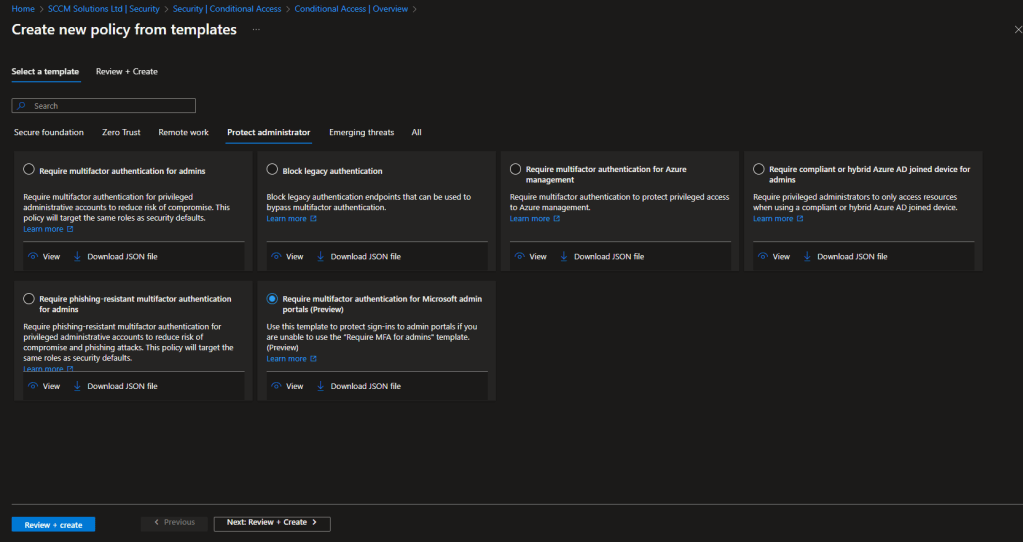
Task: Click download icon for Require multifactor authentication for admins
Action: click(77, 256)
